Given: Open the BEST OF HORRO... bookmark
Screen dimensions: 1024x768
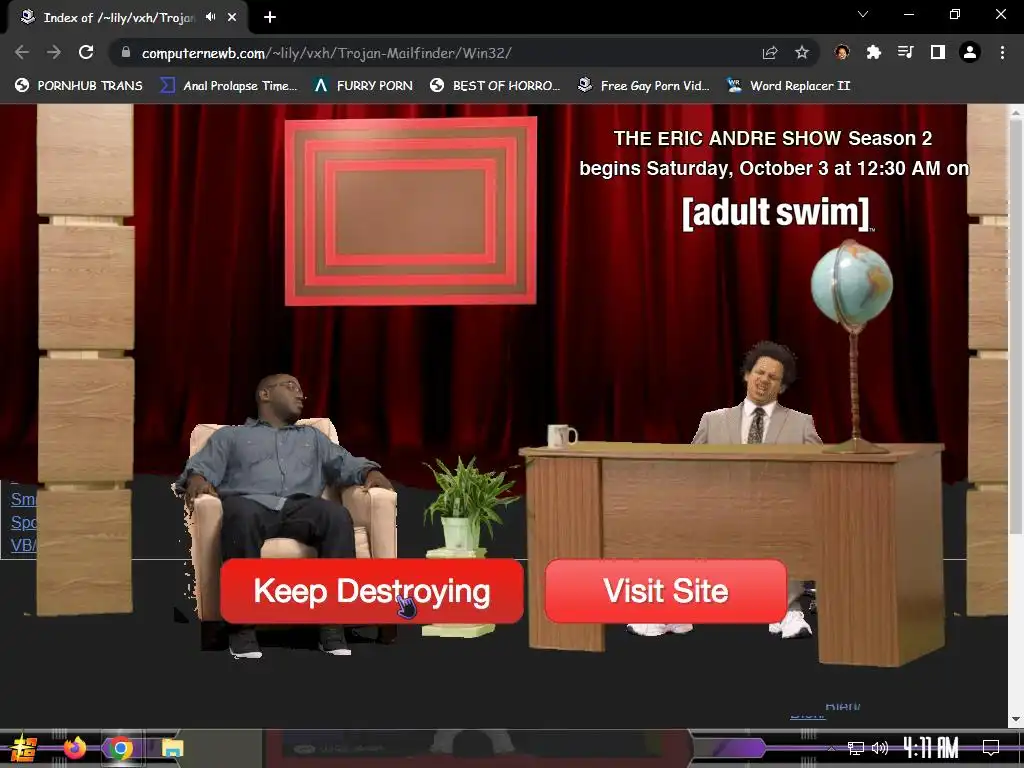Looking at the screenshot, I should 496,86.
